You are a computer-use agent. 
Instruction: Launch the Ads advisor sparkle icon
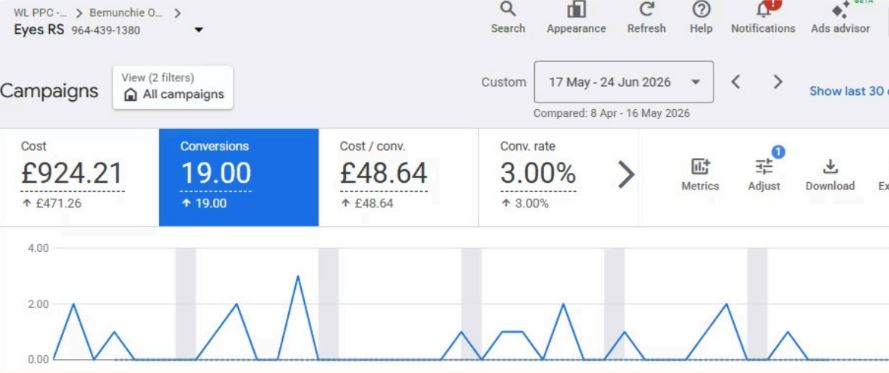point(840,10)
